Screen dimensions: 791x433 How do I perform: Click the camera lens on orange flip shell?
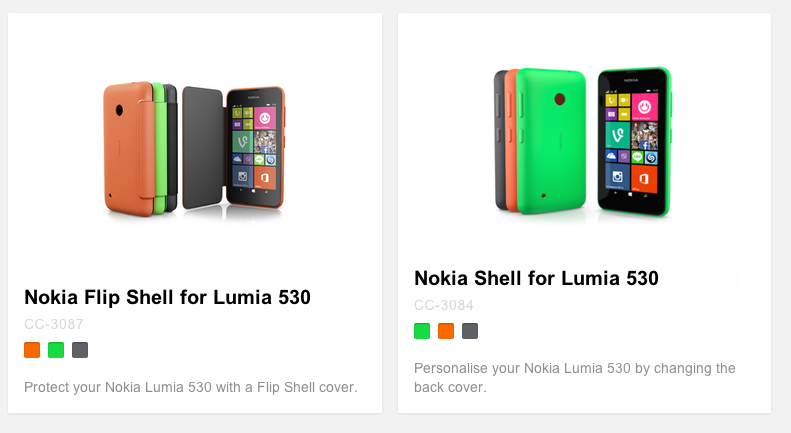tap(119, 109)
